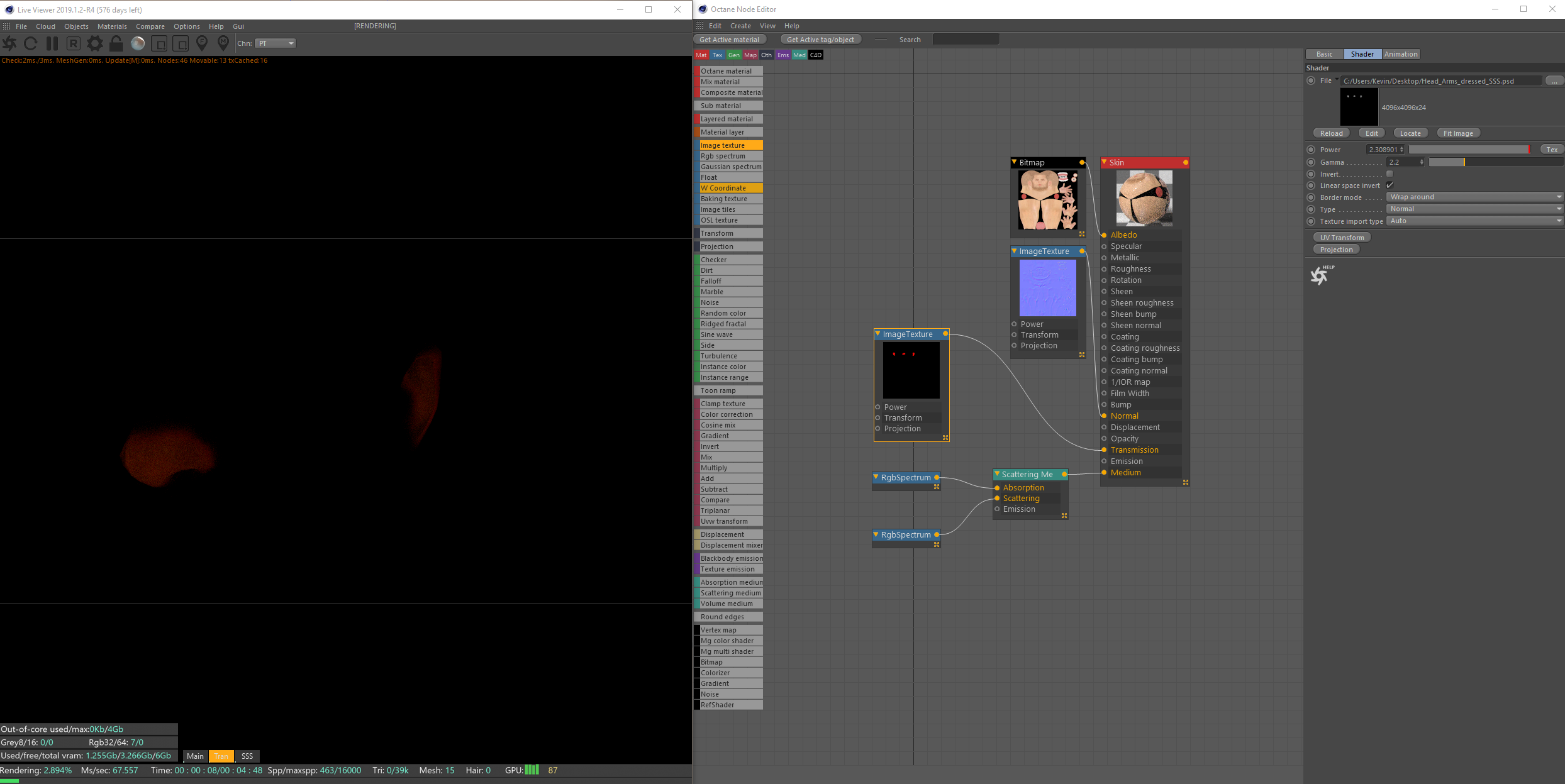Select the material picker M pin icon
This screenshot has height=784, width=1565.
223,43
